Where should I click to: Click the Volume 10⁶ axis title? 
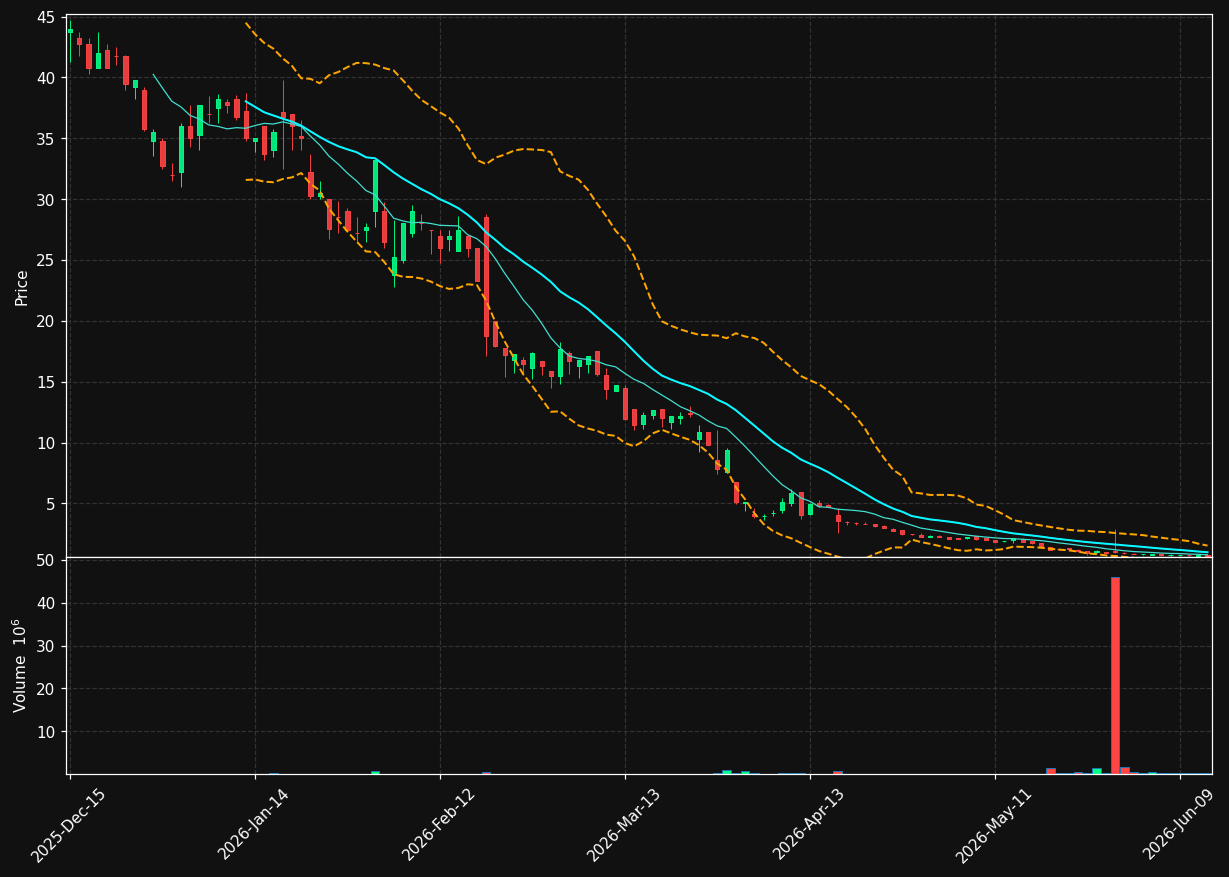pos(20,665)
